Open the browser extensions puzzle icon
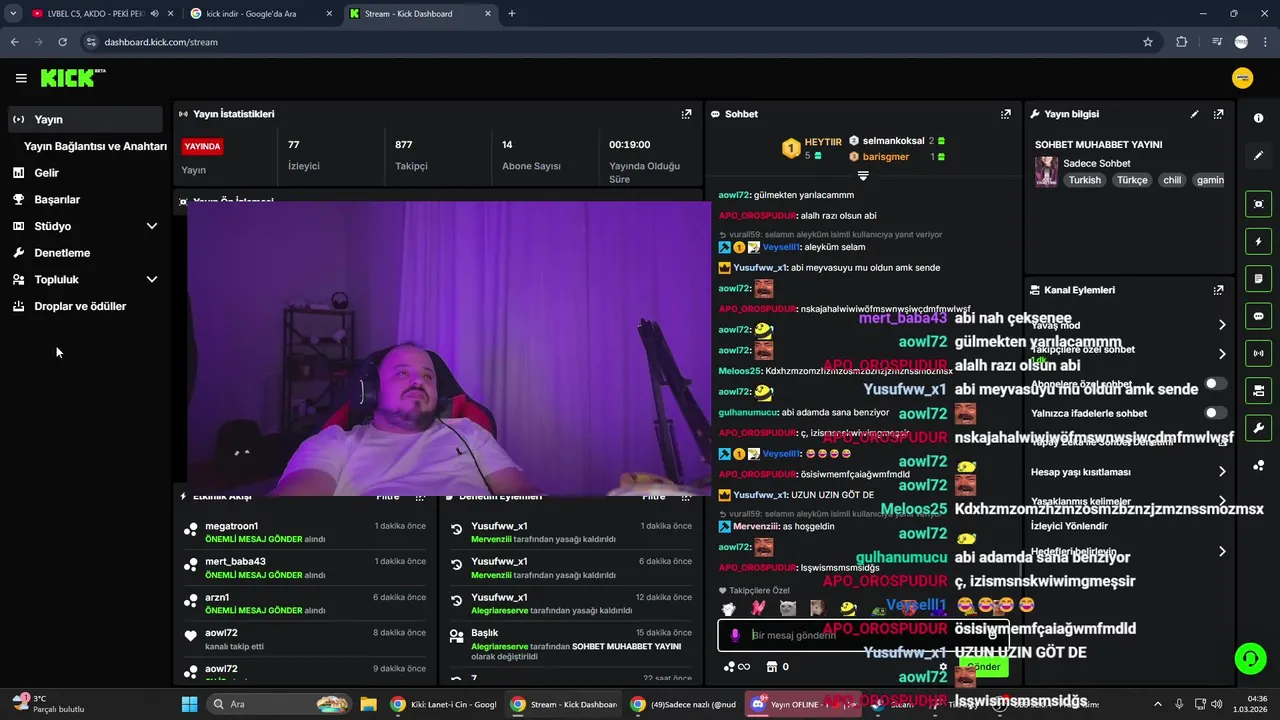 1182,42
